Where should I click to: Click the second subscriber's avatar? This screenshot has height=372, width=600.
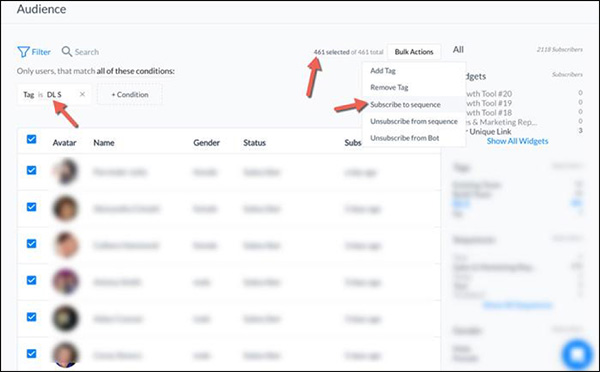pyautogui.click(x=65, y=208)
